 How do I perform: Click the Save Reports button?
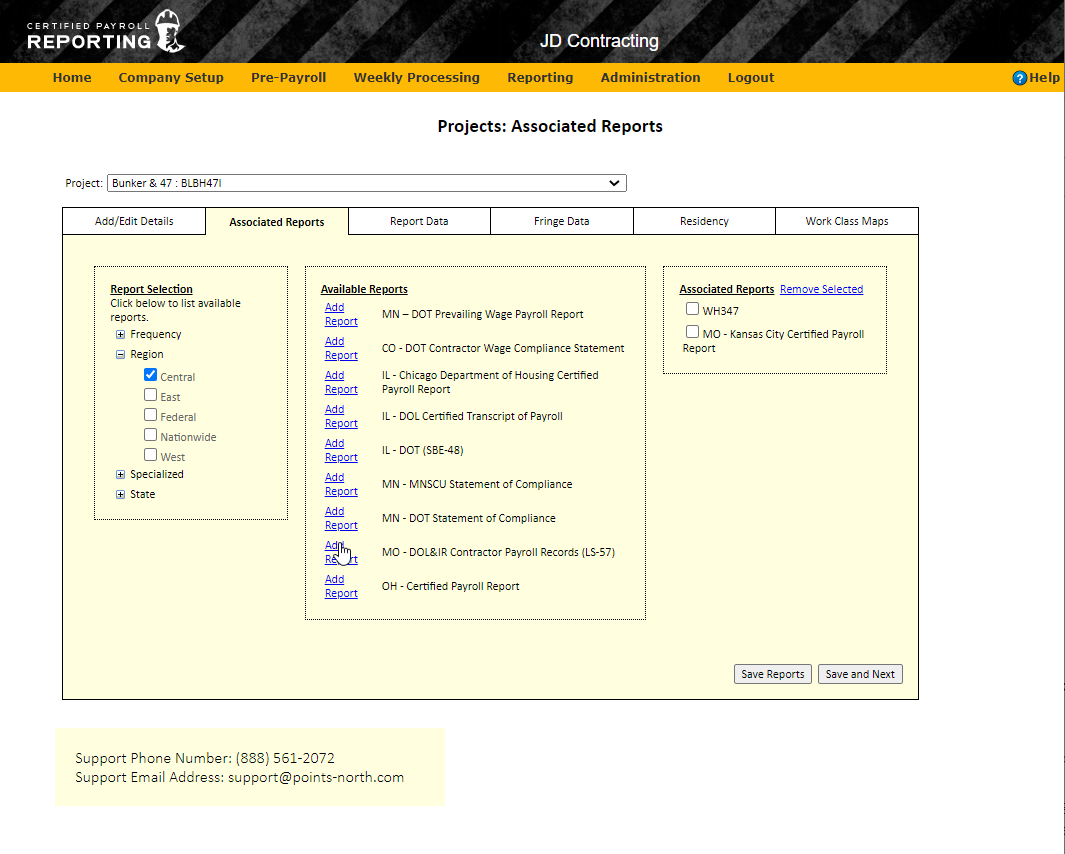point(772,674)
